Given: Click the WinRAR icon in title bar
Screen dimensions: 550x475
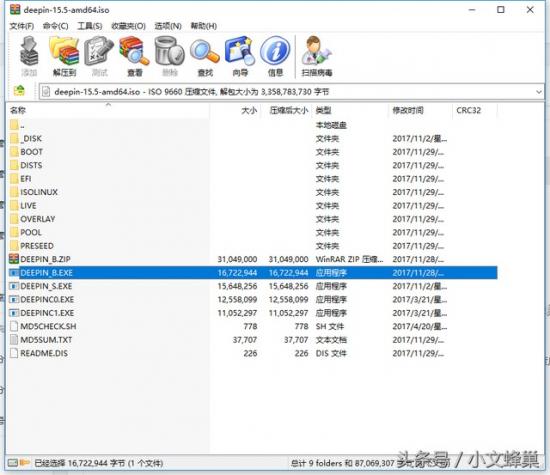Looking at the screenshot, I should coord(15,9).
